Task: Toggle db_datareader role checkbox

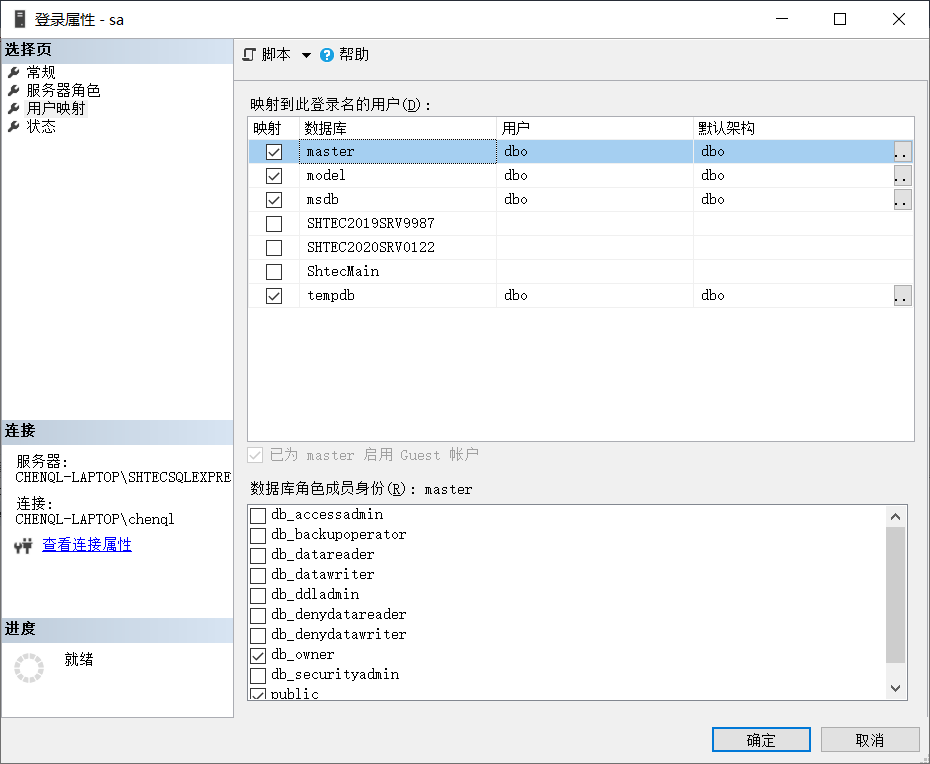Action: (x=258, y=555)
